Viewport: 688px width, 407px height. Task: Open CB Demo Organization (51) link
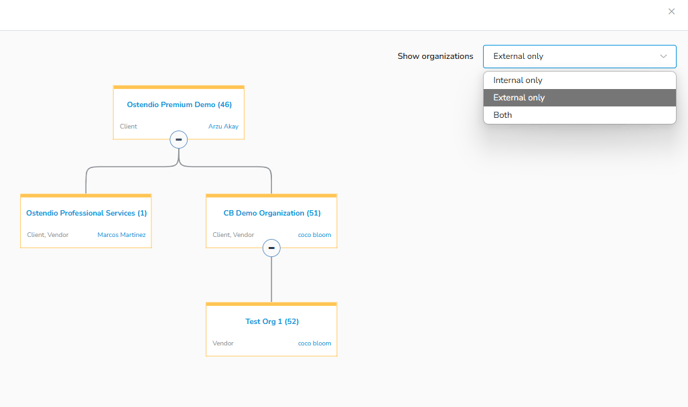tap(272, 213)
